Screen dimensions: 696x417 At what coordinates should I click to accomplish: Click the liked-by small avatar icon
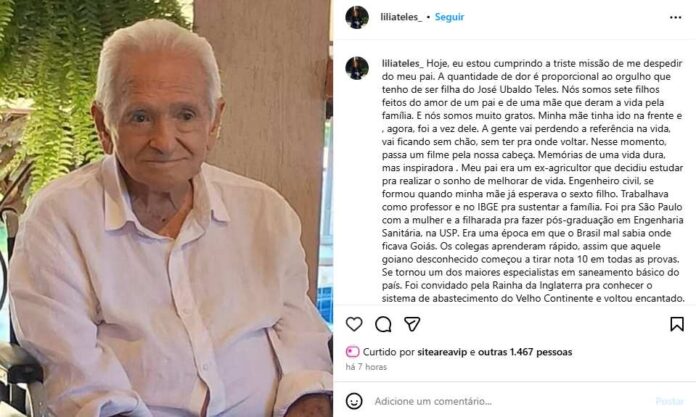pos(352,352)
